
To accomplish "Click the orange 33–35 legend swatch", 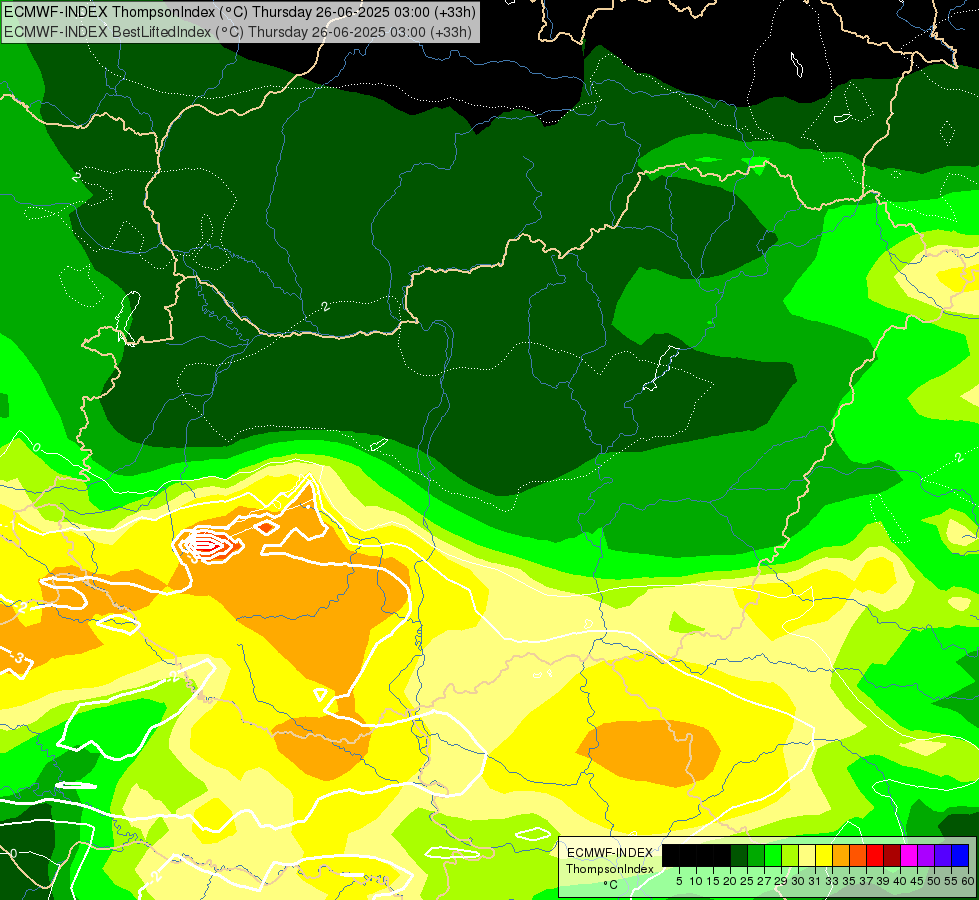I will click(x=841, y=855).
